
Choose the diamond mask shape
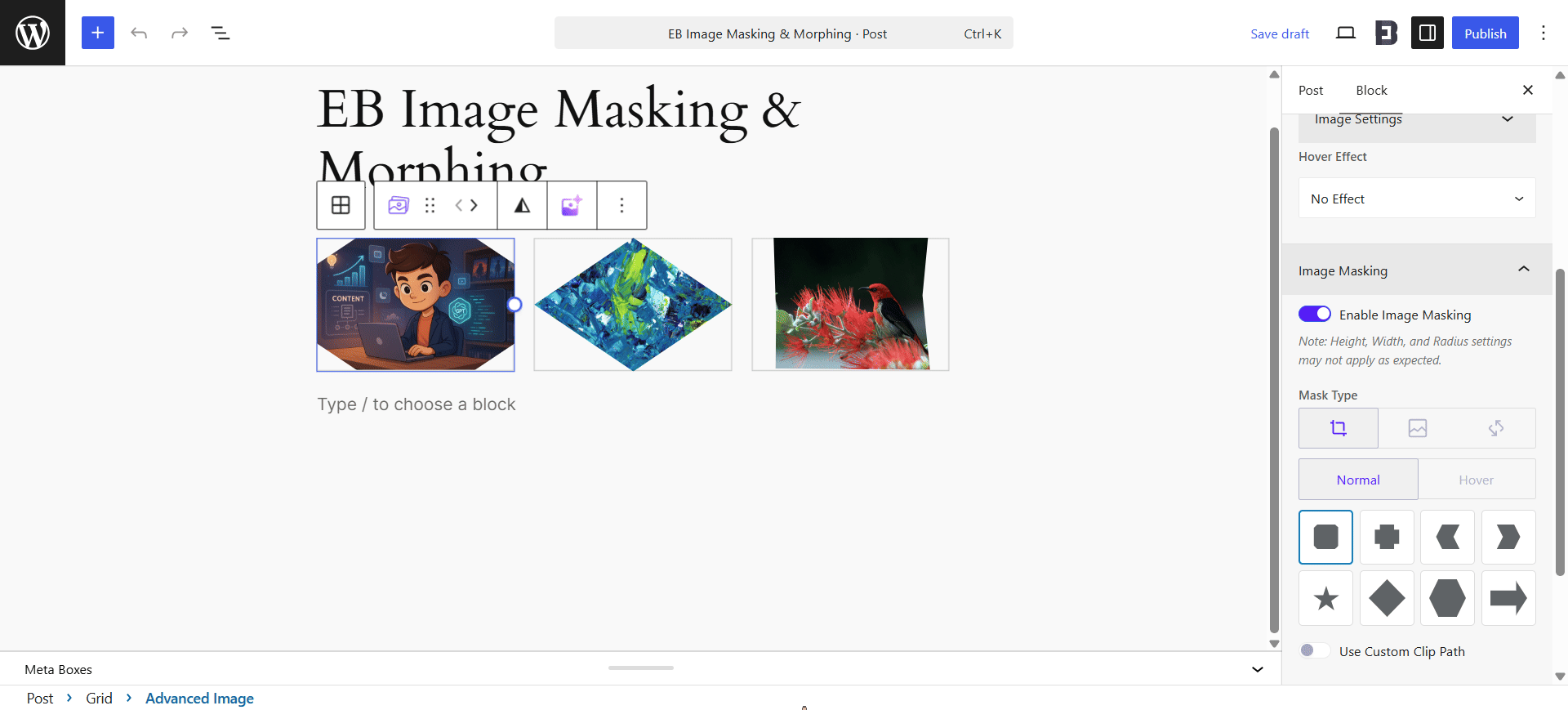pos(1387,598)
